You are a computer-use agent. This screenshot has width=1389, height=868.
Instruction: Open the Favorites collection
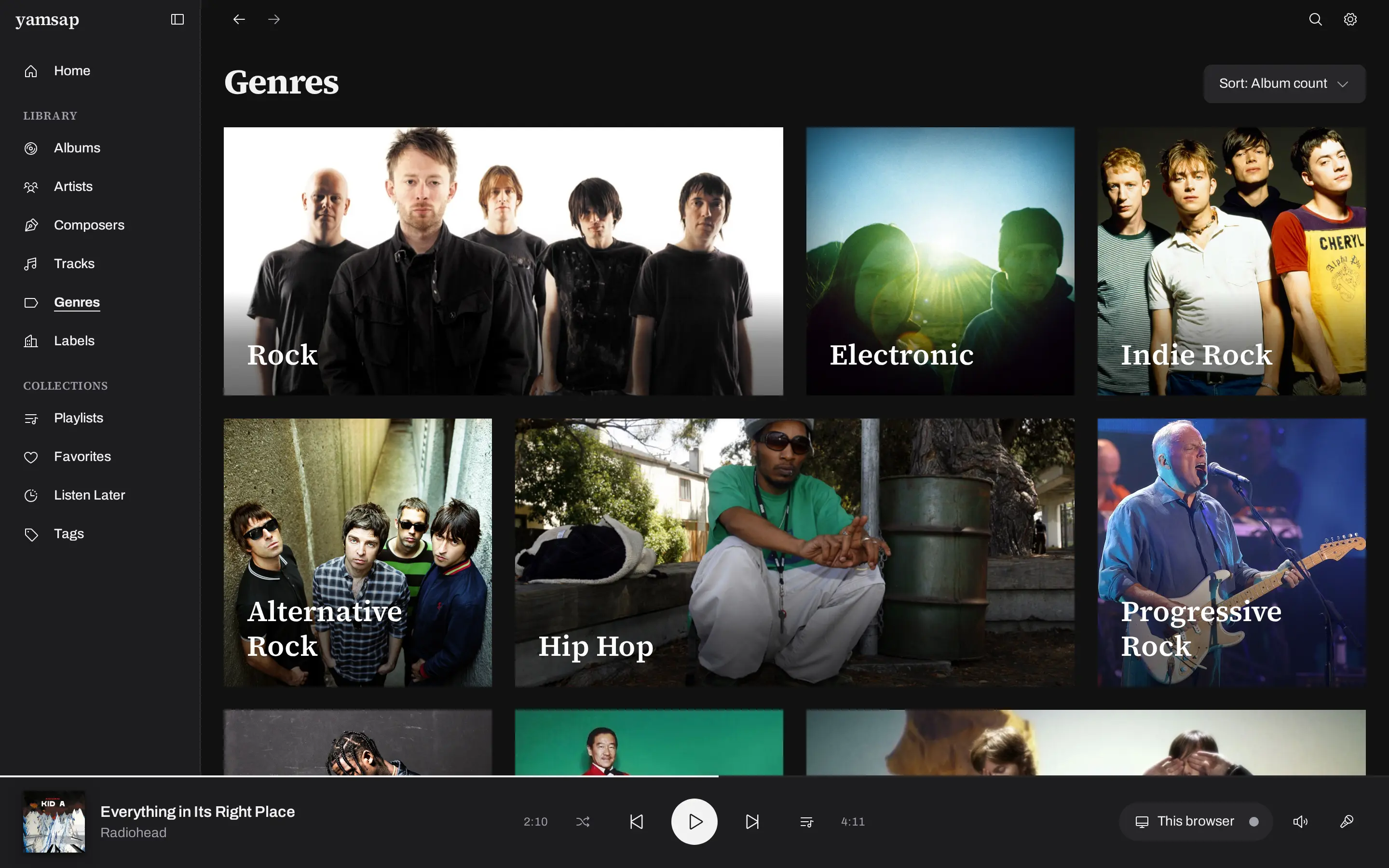[82, 457]
